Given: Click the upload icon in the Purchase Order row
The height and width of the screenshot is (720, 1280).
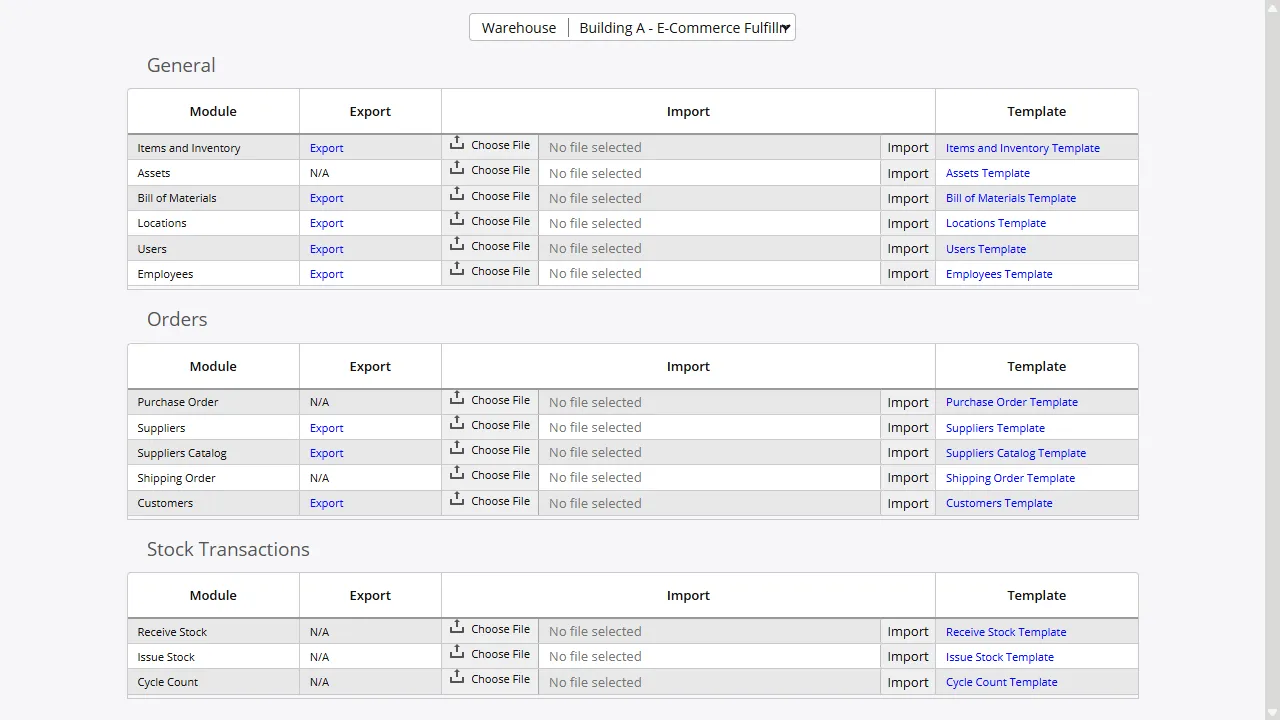Looking at the screenshot, I should [458, 397].
